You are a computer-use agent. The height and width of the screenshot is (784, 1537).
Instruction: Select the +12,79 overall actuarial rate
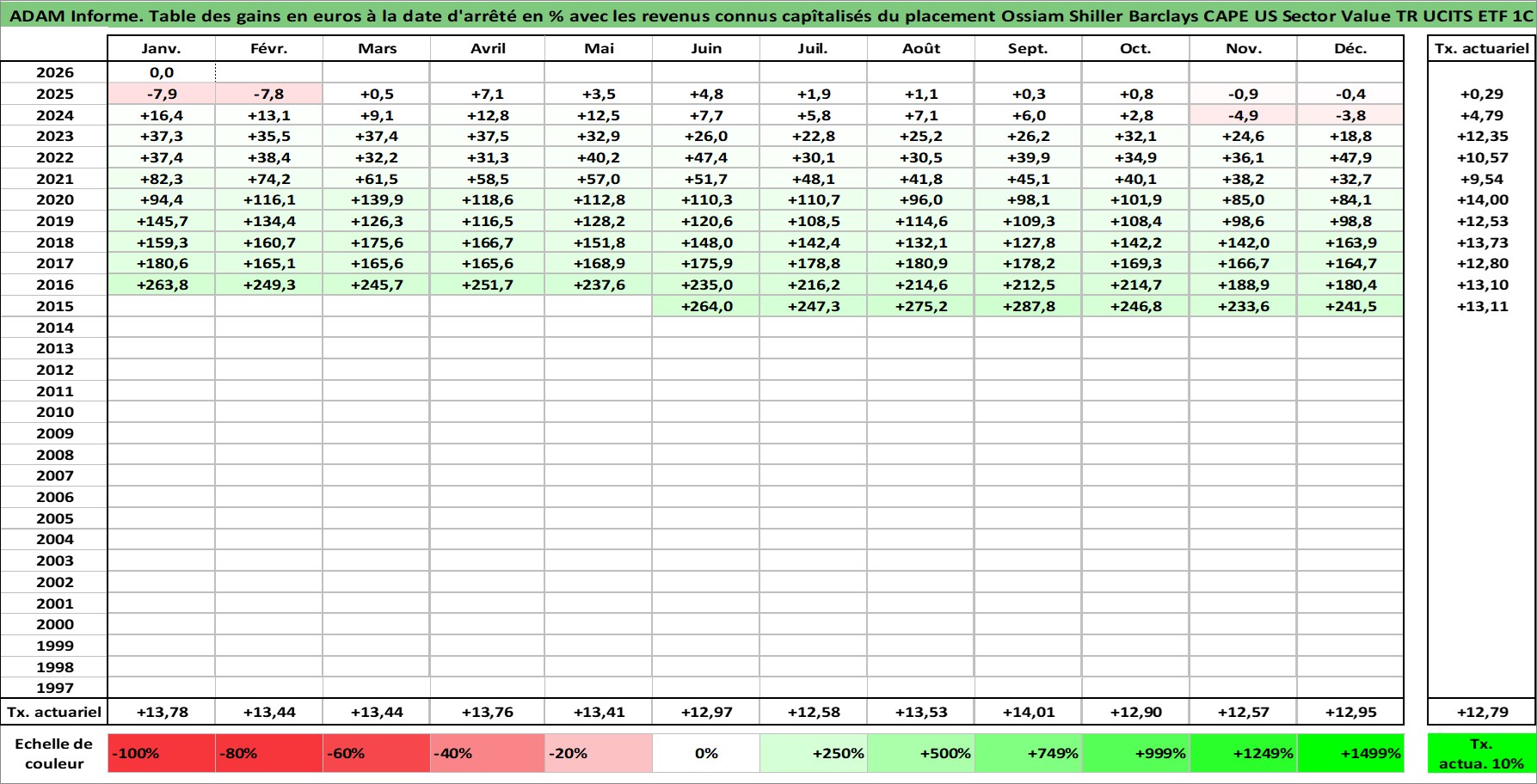tap(1482, 712)
